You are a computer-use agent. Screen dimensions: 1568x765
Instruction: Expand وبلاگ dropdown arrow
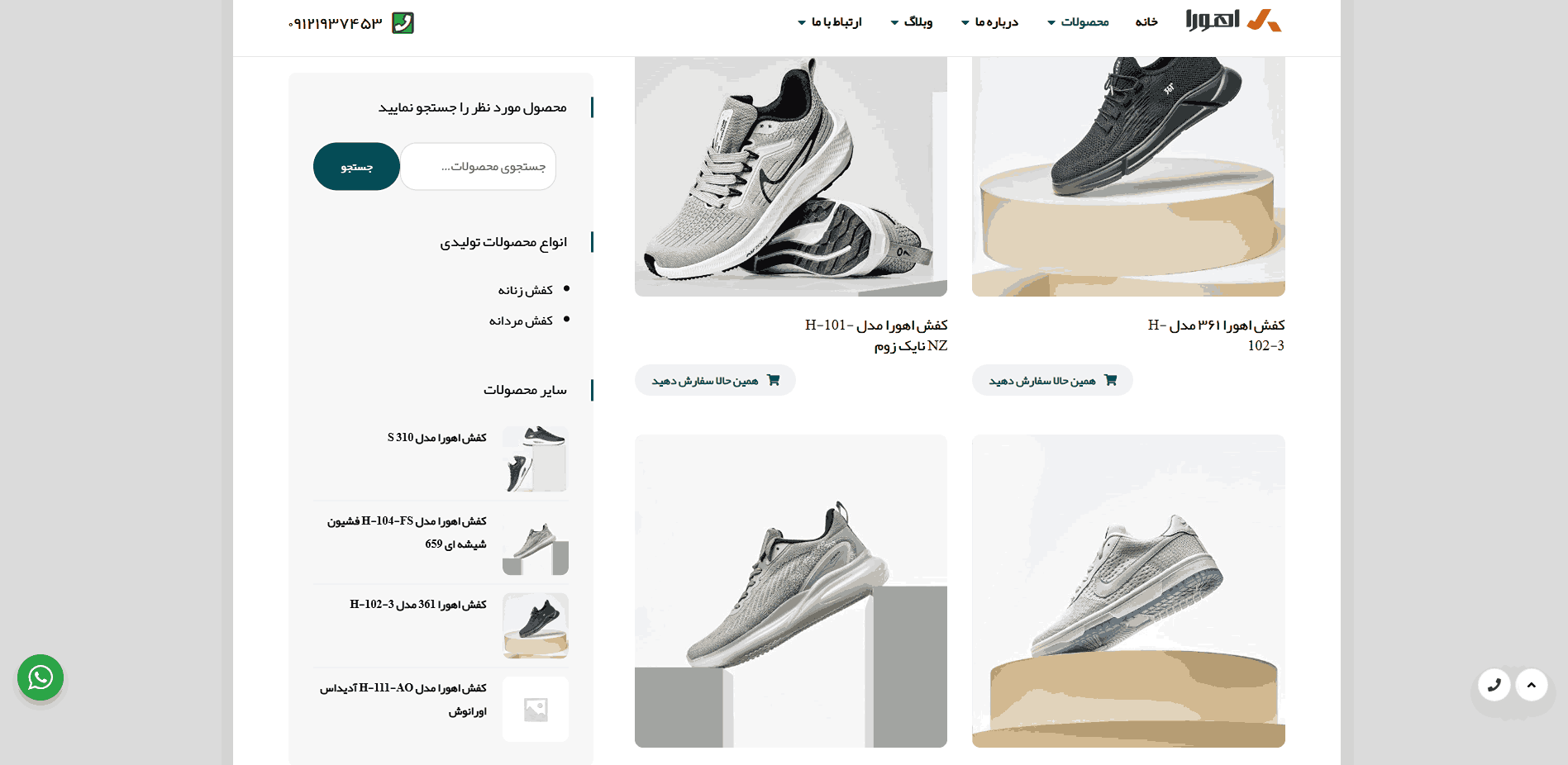coord(894,23)
